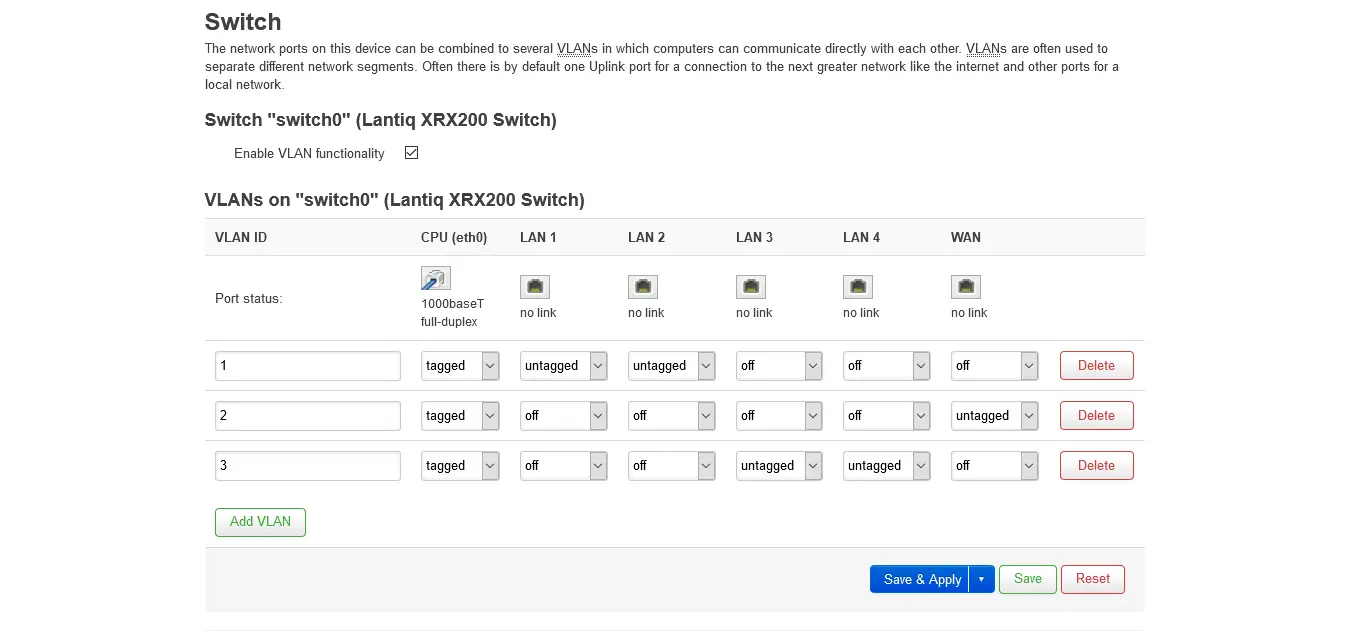Open CPU dropdown for VLAN 3
Viewport: 1349px width, 634px height.
[x=460, y=466]
